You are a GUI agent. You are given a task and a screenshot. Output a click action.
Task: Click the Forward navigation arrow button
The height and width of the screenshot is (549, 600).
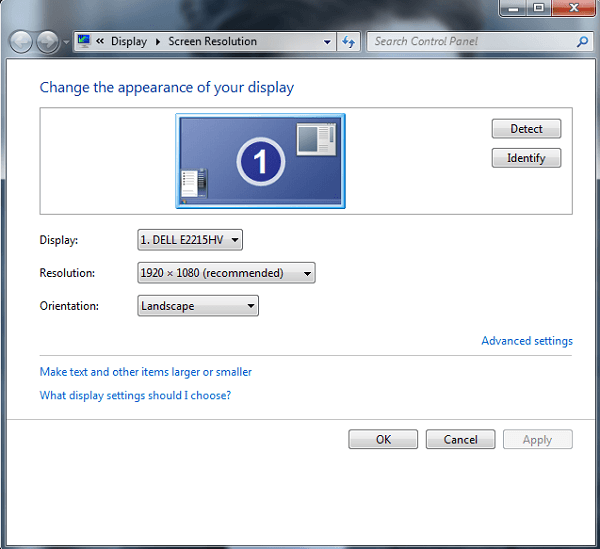click(x=47, y=42)
